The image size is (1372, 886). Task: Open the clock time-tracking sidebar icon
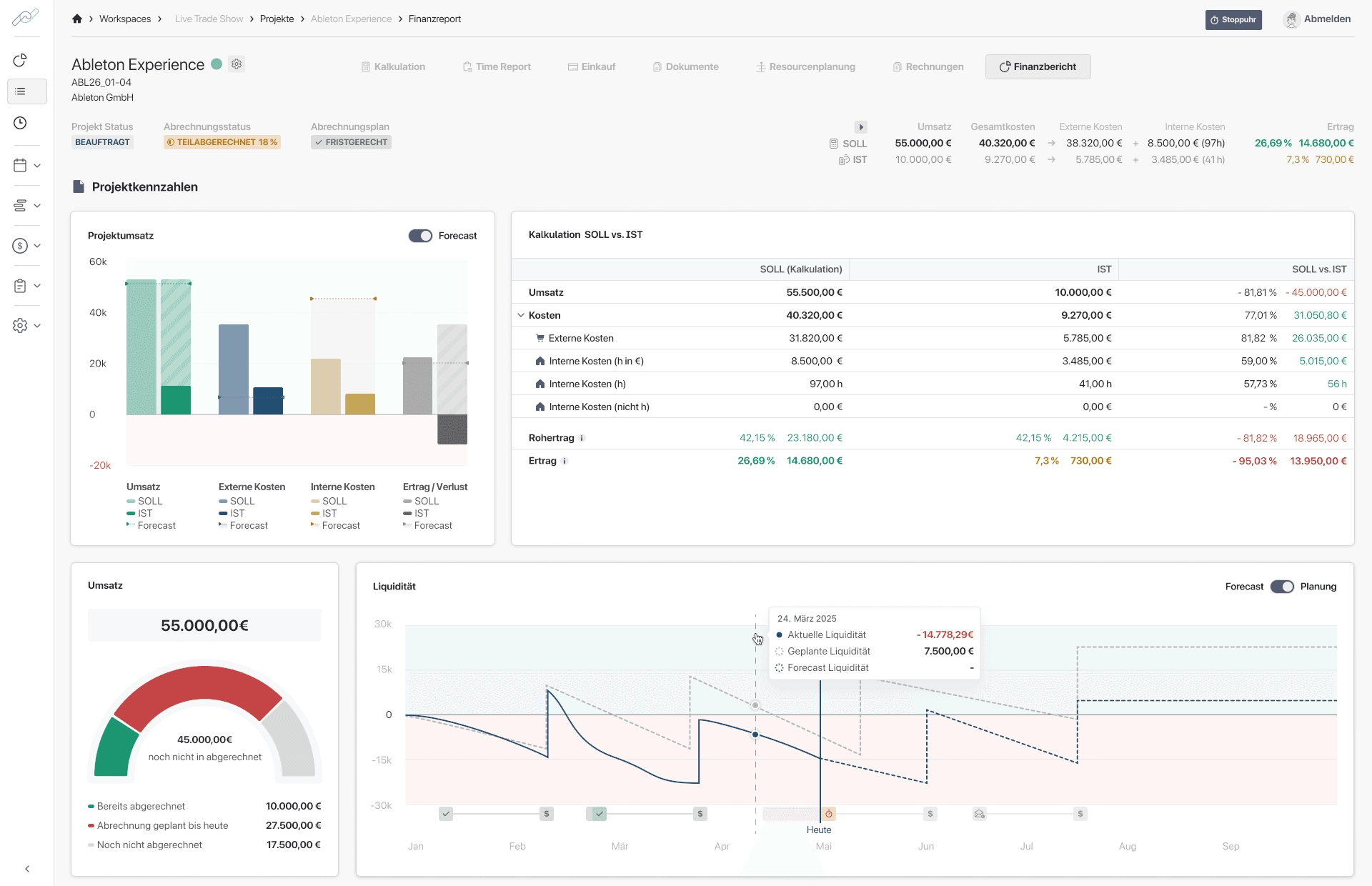(20, 123)
